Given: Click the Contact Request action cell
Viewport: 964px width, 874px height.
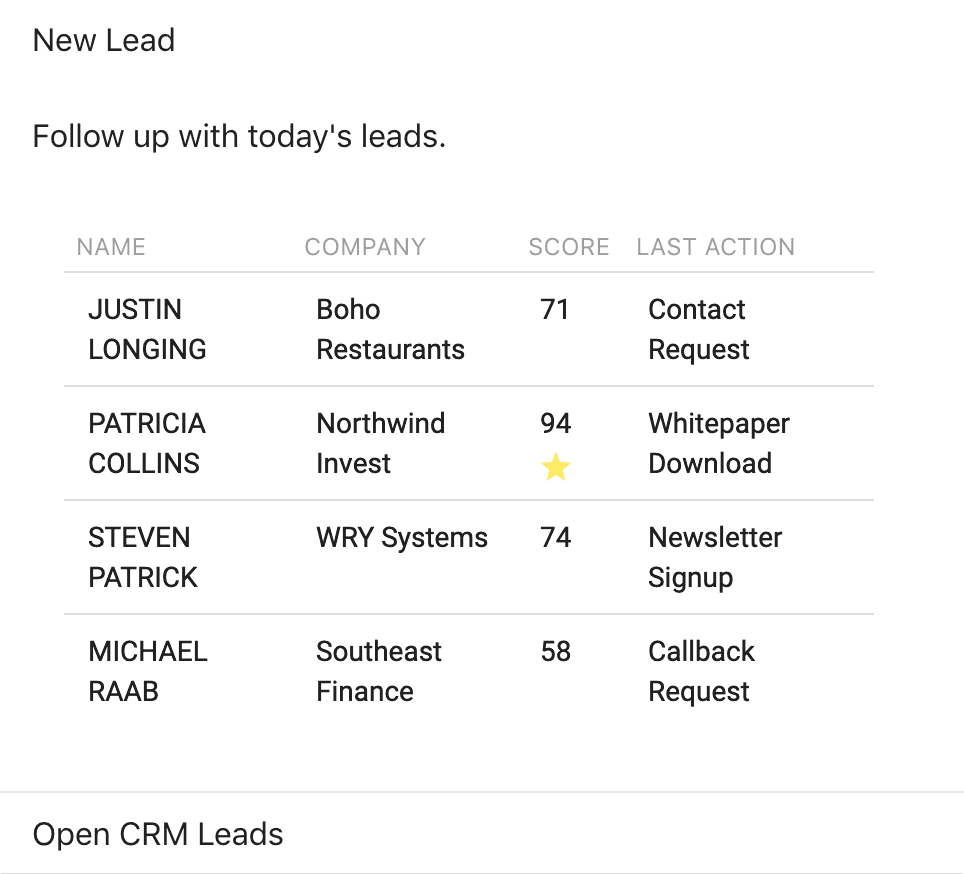Looking at the screenshot, I should (x=699, y=329).
